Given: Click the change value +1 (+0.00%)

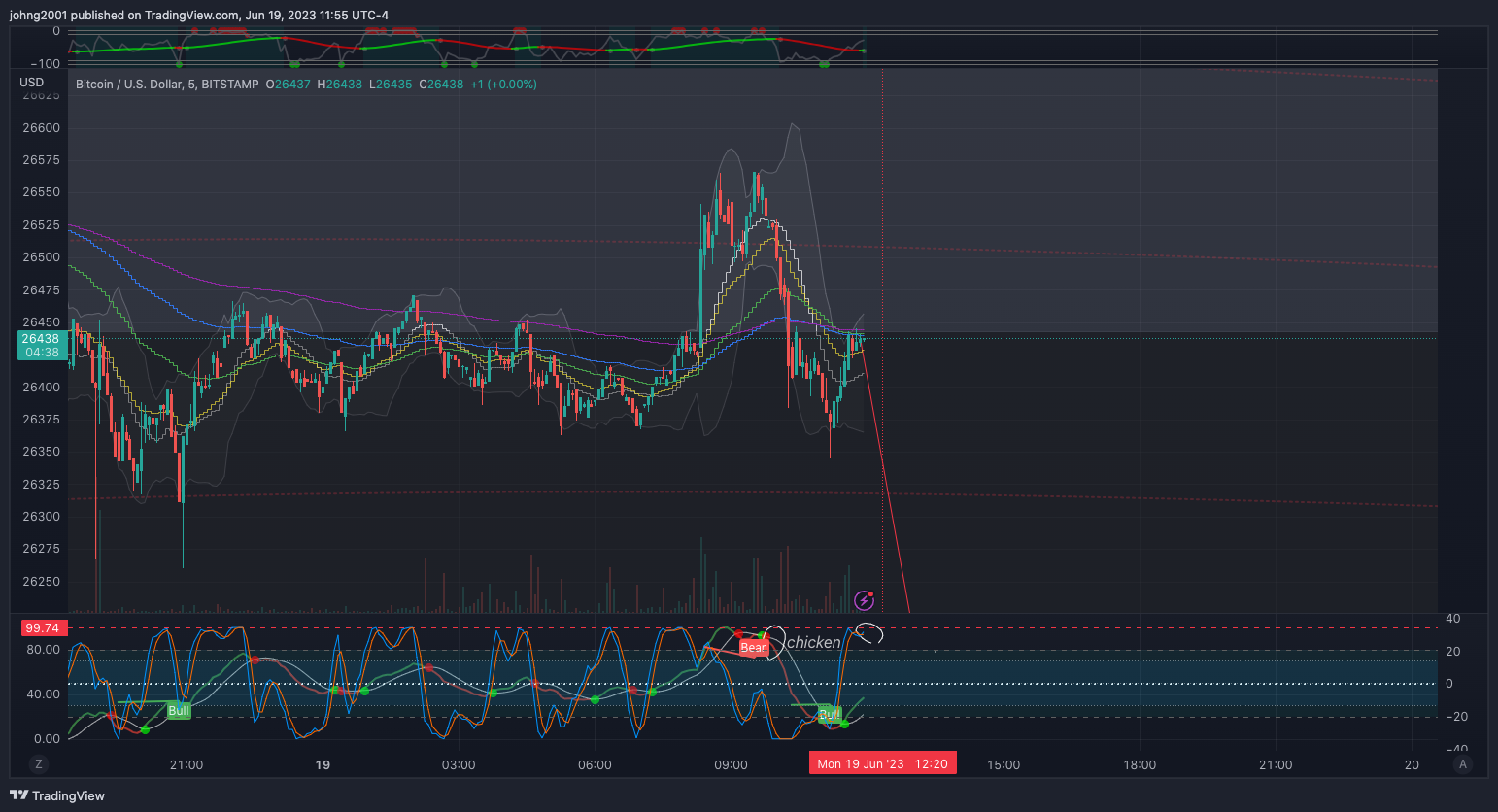Looking at the screenshot, I should click(x=504, y=85).
